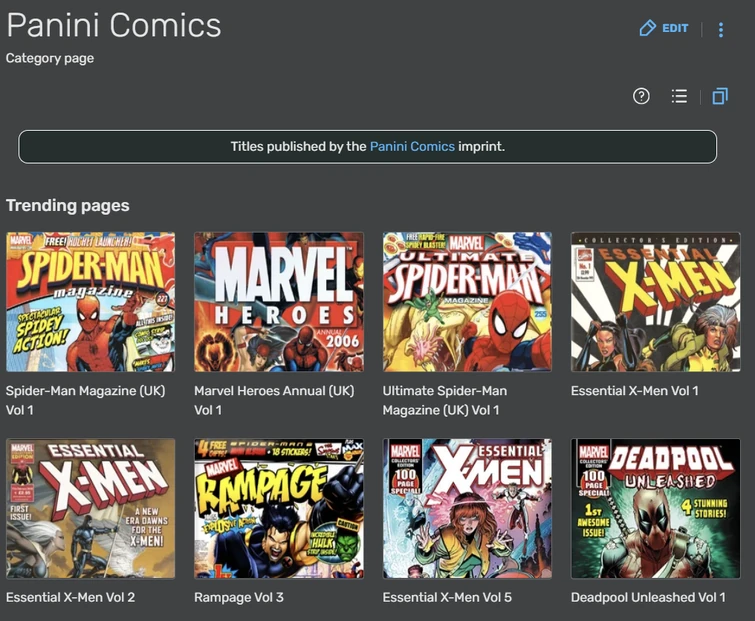Click the help question mark icon

641,96
